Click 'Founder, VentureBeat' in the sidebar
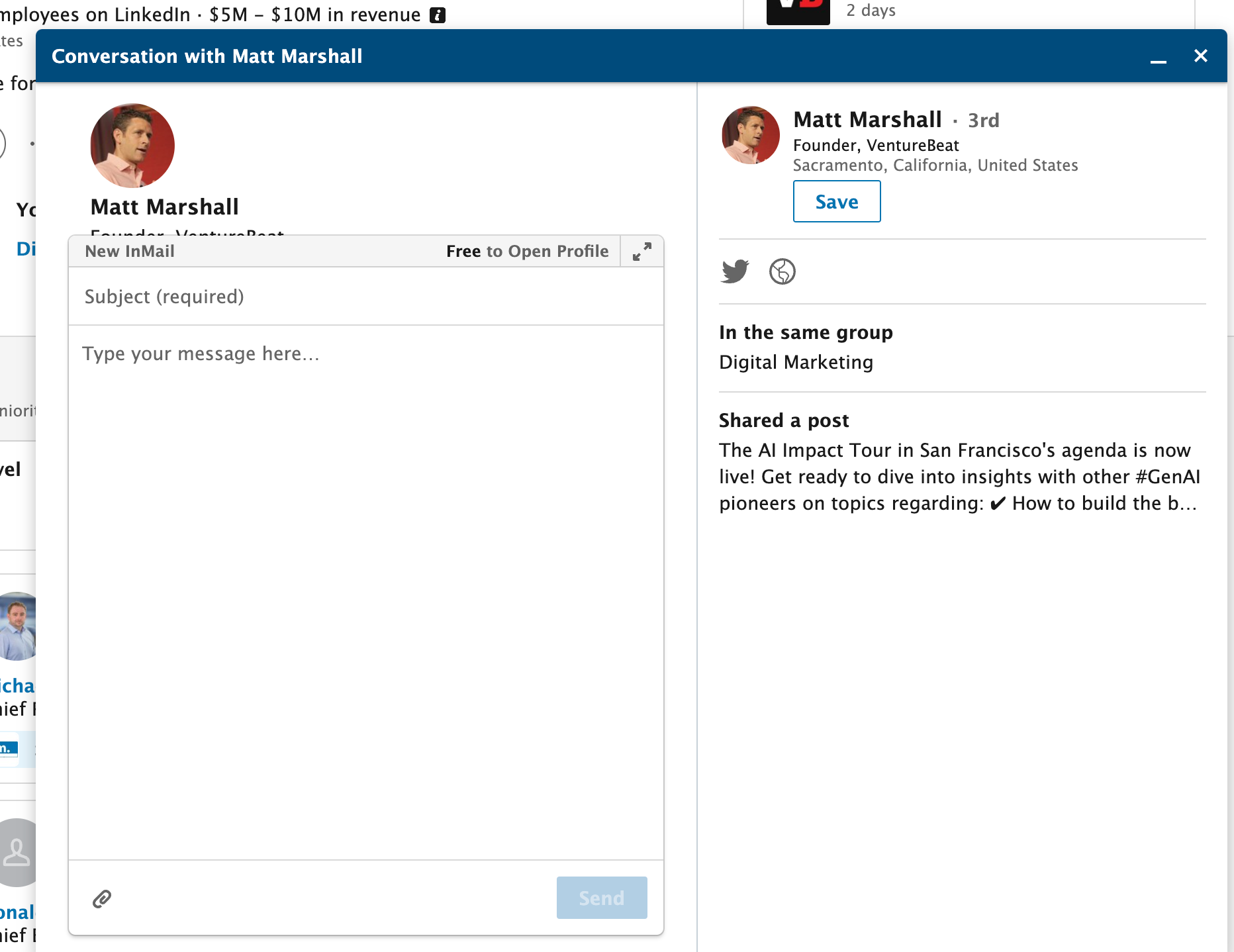This screenshot has width=1234, height=952. point(876,146)
